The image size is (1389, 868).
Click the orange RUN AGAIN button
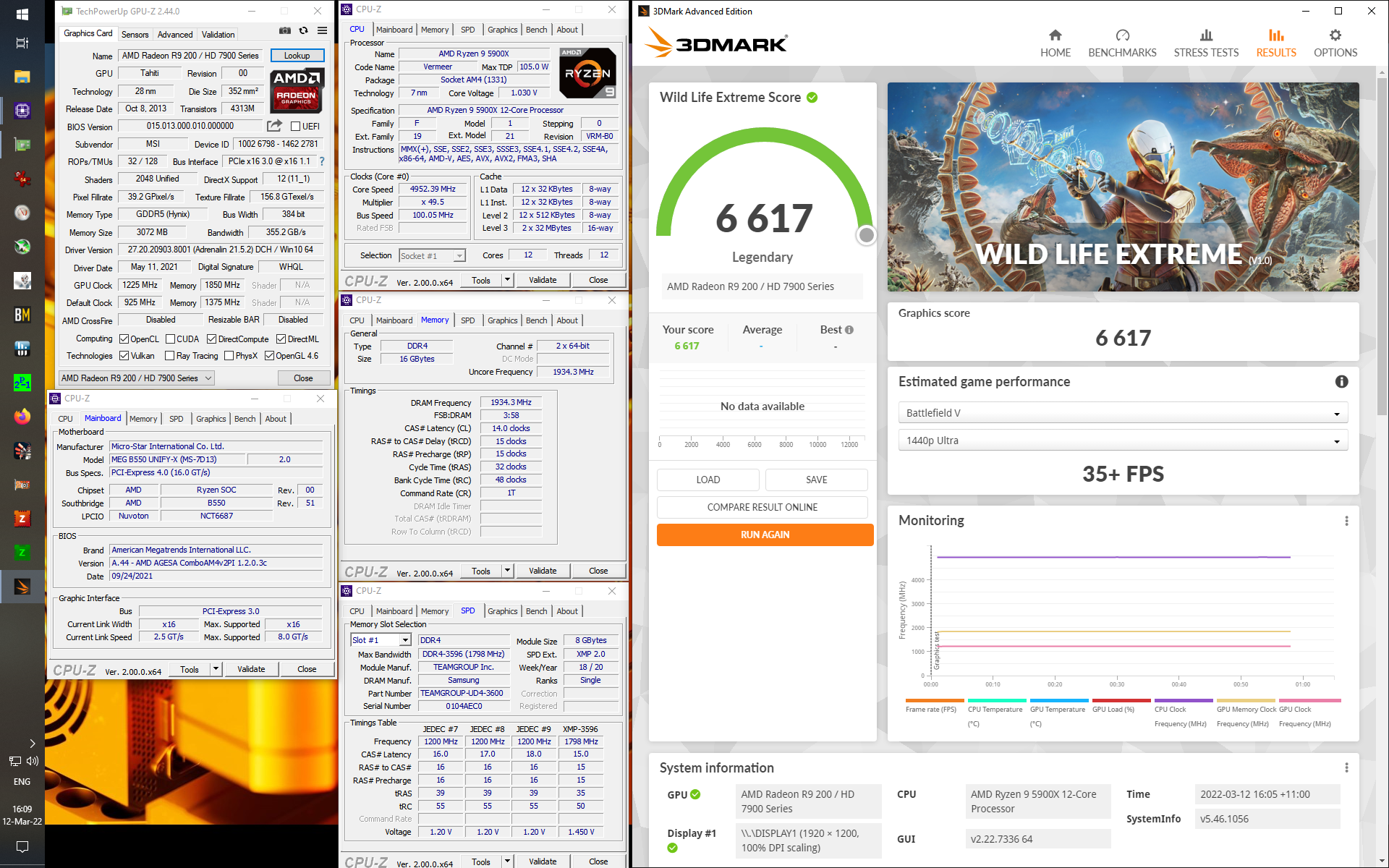(x=765, y=535)
